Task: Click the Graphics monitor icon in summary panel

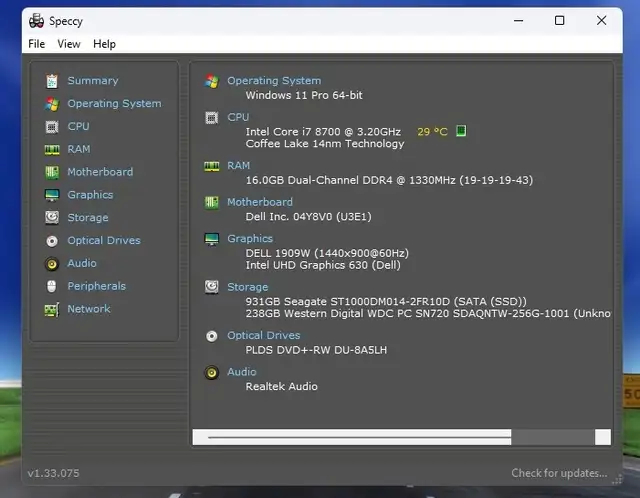Action: coord(211,239)
